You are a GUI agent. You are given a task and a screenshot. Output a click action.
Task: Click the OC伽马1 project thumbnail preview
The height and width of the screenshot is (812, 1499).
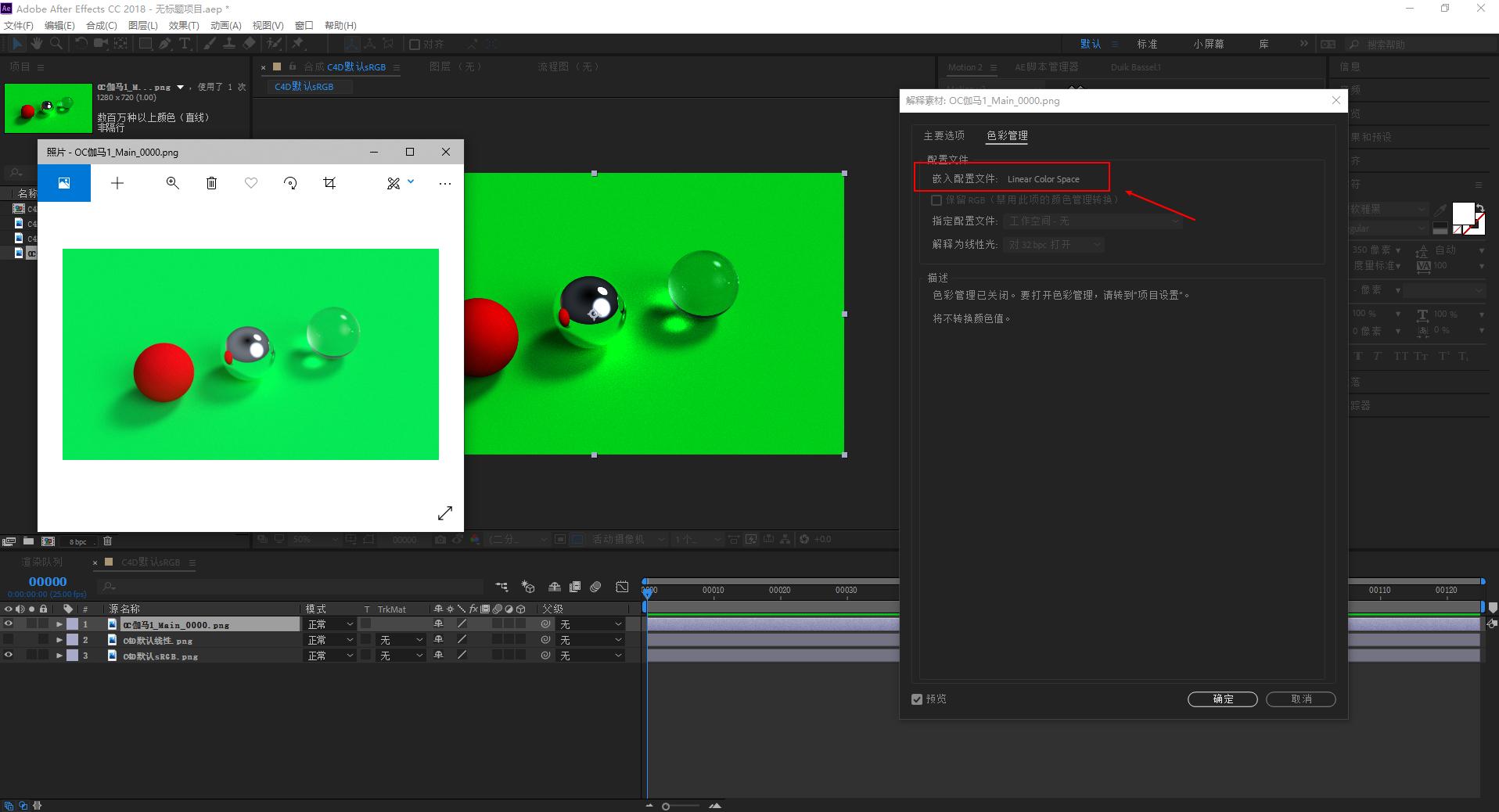tap(49, 108)
